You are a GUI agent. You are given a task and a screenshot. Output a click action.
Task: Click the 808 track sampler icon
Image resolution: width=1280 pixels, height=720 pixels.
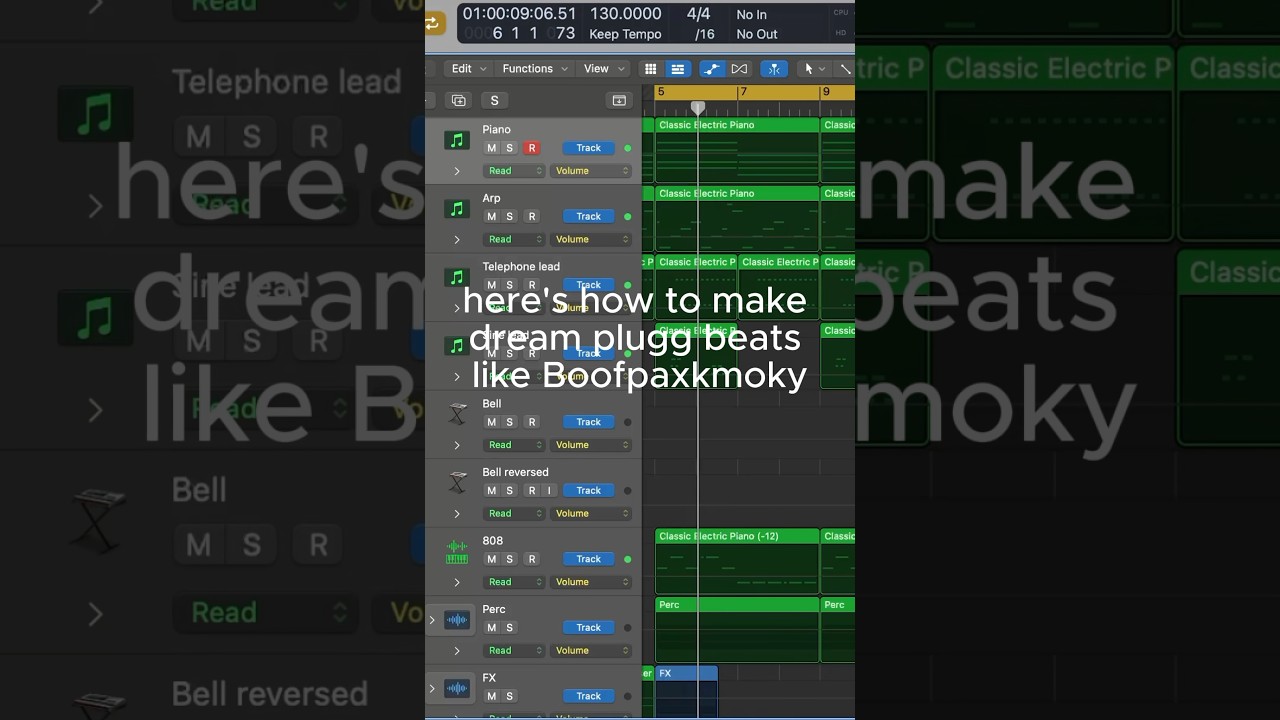tap(457, 551)
